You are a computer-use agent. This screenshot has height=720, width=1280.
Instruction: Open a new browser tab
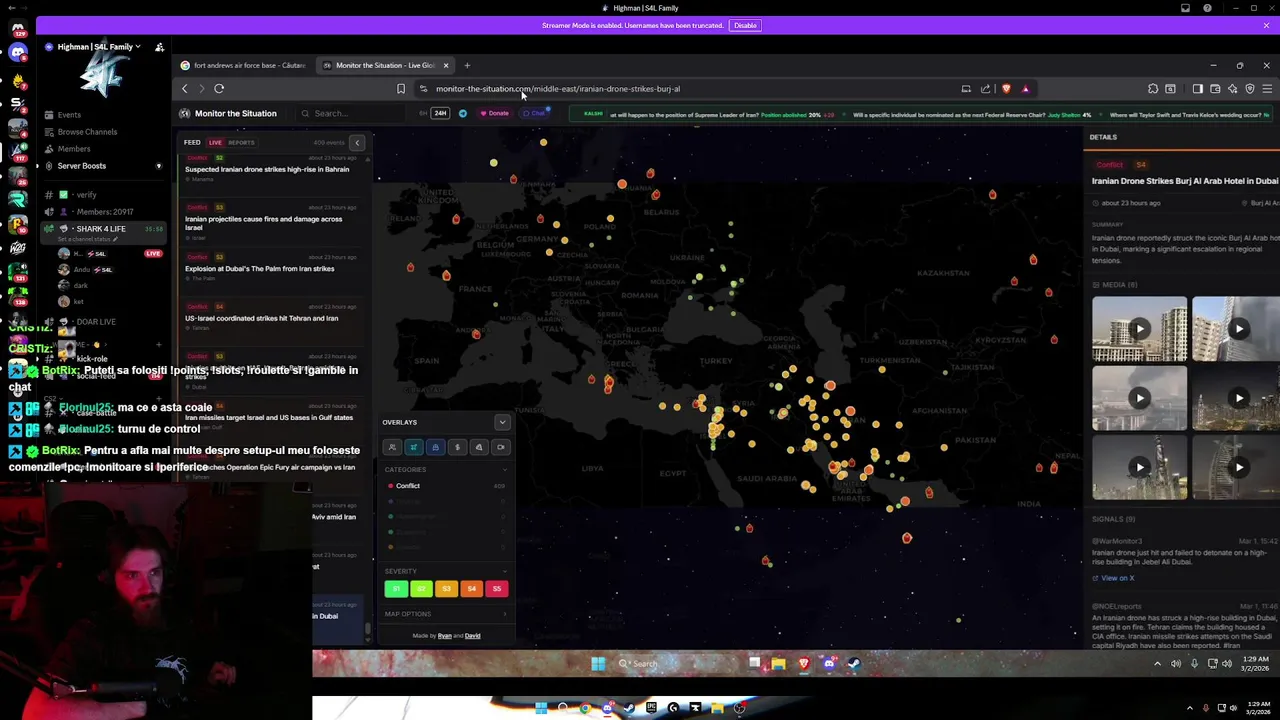point(467,66)
